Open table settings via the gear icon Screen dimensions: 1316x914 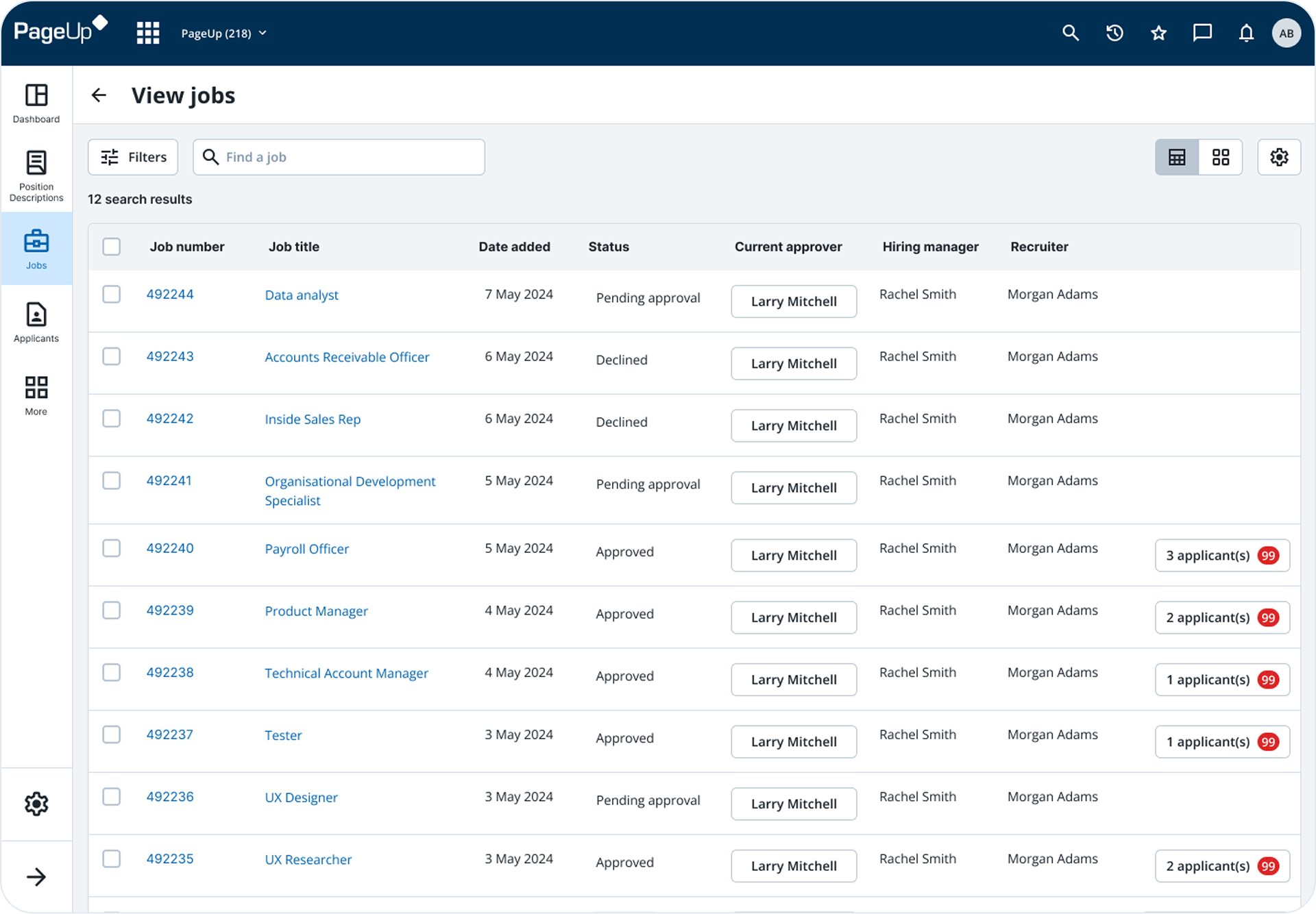coord(1279,157)
